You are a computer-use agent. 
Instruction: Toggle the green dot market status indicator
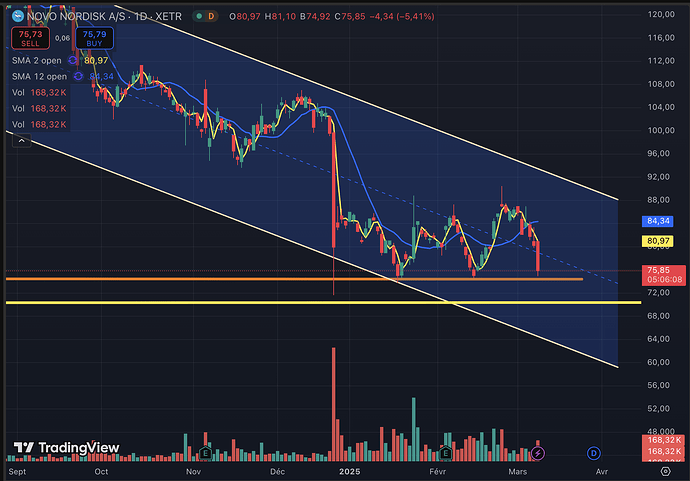[199, 16]
